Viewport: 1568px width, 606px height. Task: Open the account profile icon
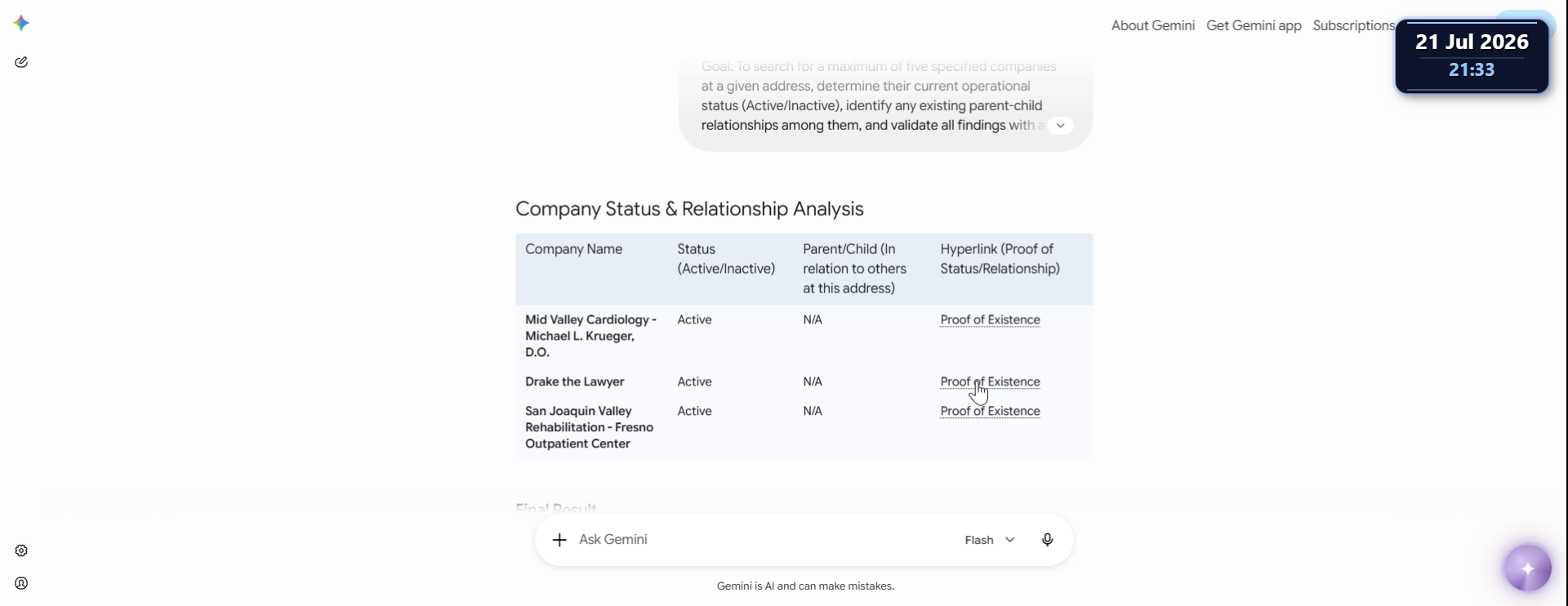[22, 583]
